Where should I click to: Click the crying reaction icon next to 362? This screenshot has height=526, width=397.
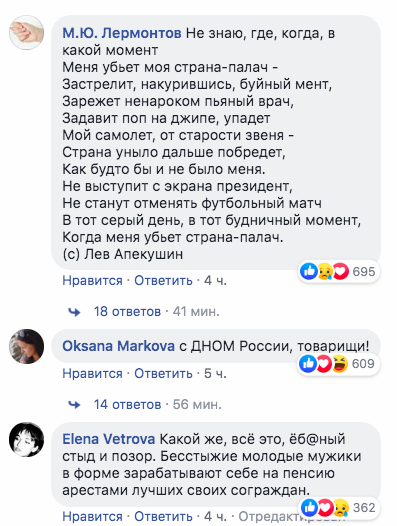click(341, 508)
